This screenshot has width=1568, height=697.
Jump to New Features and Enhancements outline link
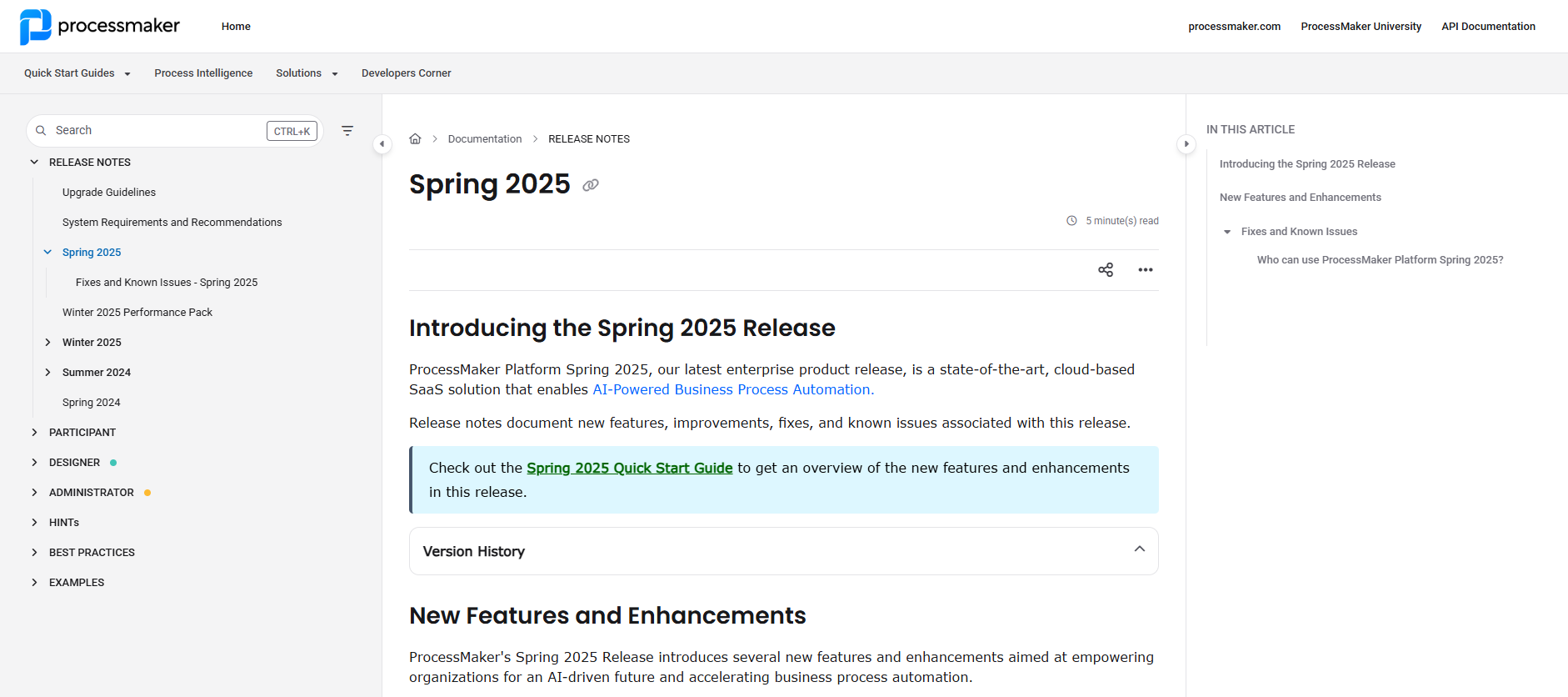click(1301, 198)
